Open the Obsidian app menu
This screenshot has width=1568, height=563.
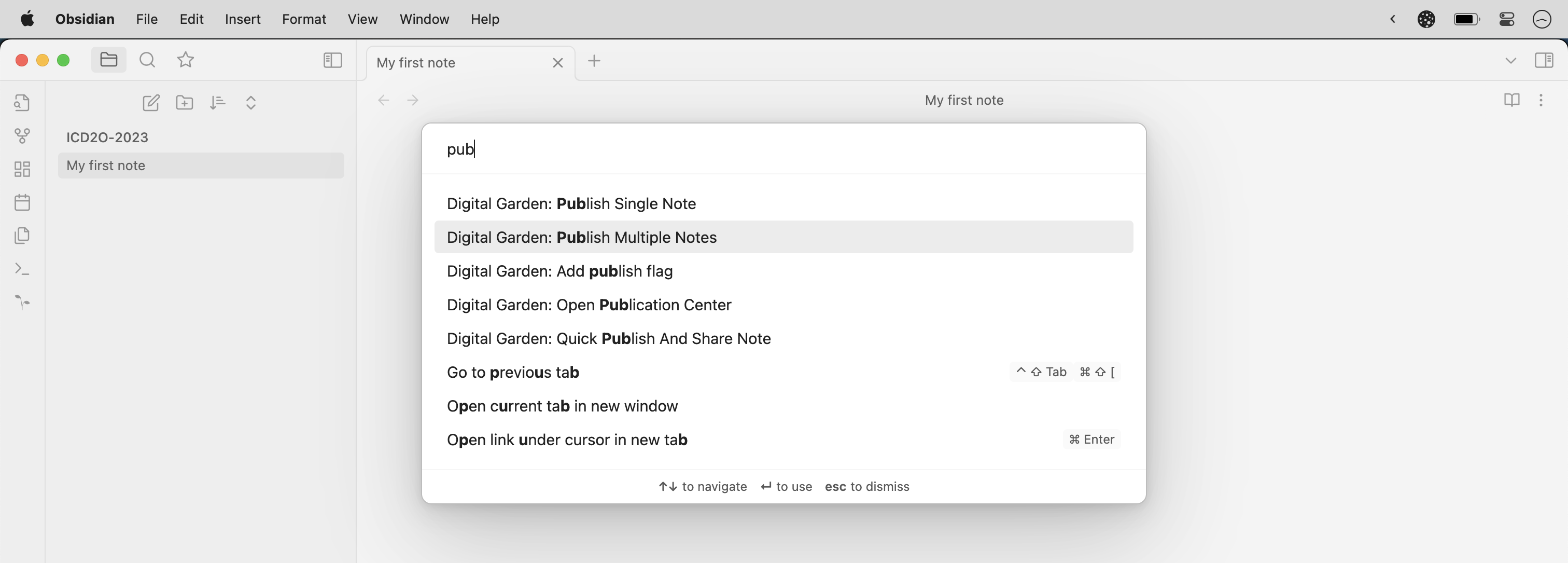click(85, 19)
